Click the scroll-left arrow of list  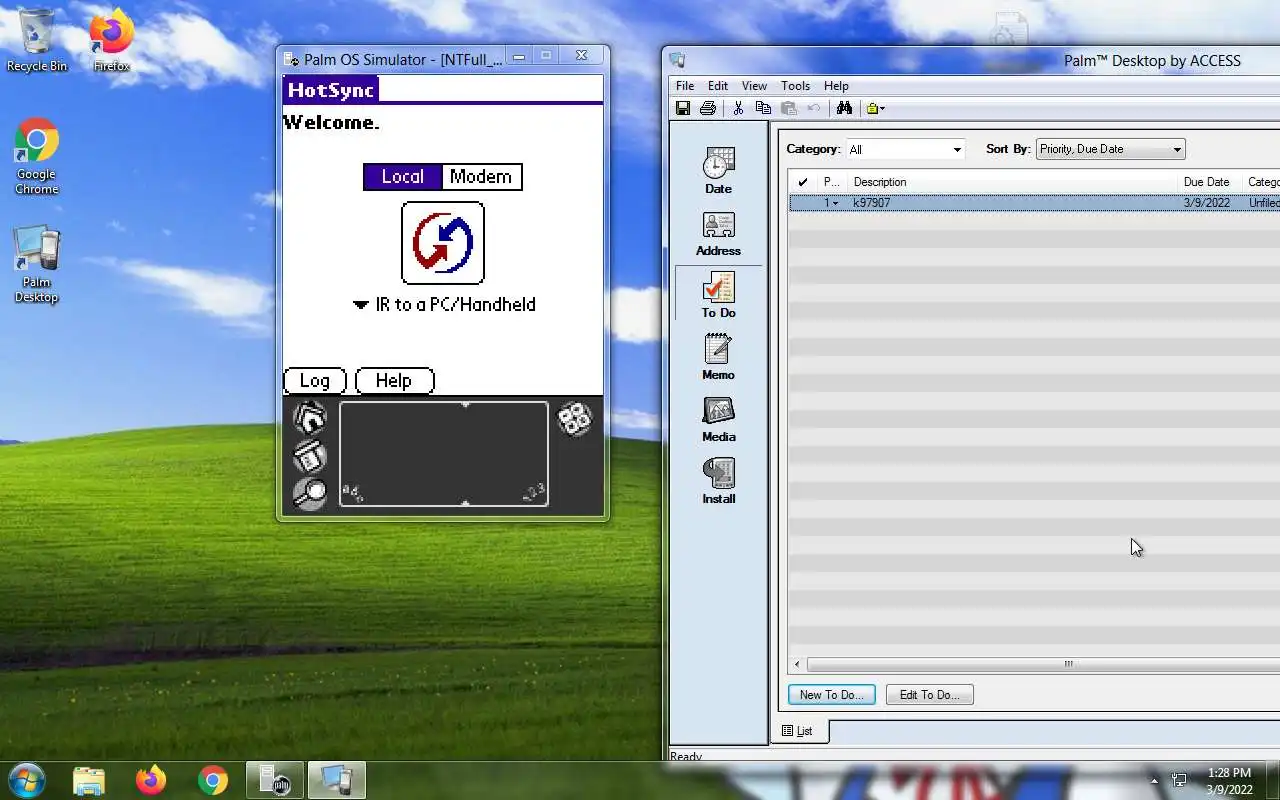click(797, 664)
